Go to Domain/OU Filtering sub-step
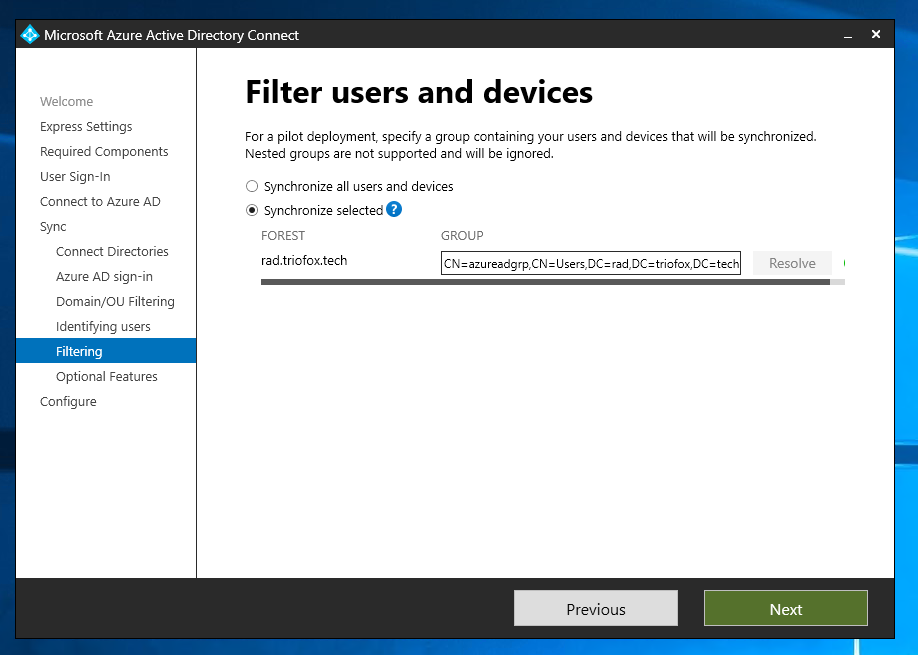918x655 pixels. [115, 301]
